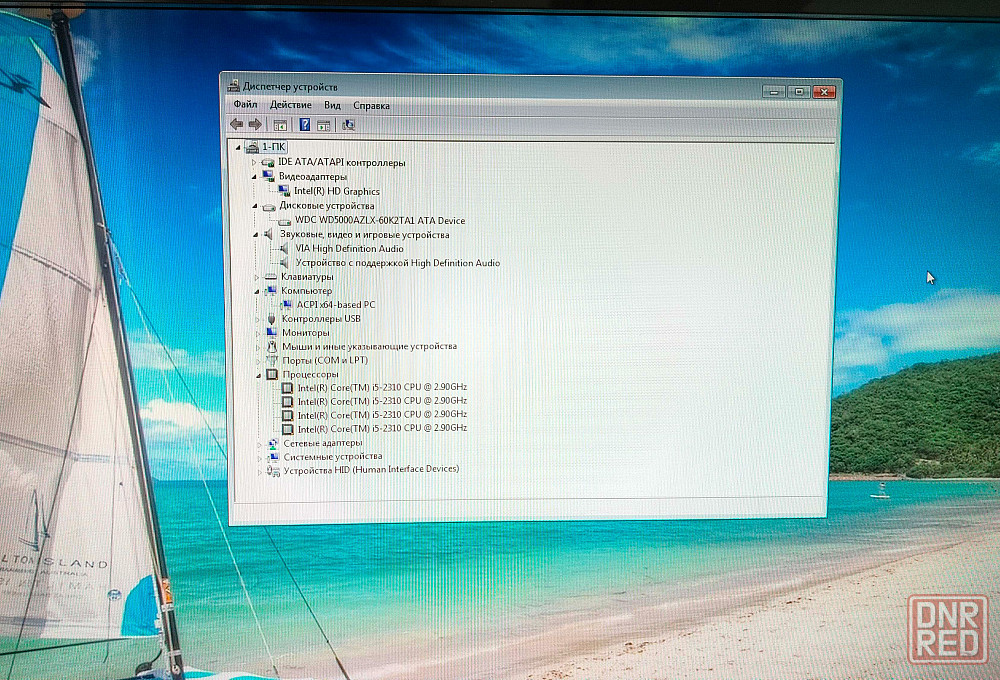Expand the IDE ATA/ATAPI контроллеры node
The height and width of the screenshot is (680, 1000).
point(256,162)
